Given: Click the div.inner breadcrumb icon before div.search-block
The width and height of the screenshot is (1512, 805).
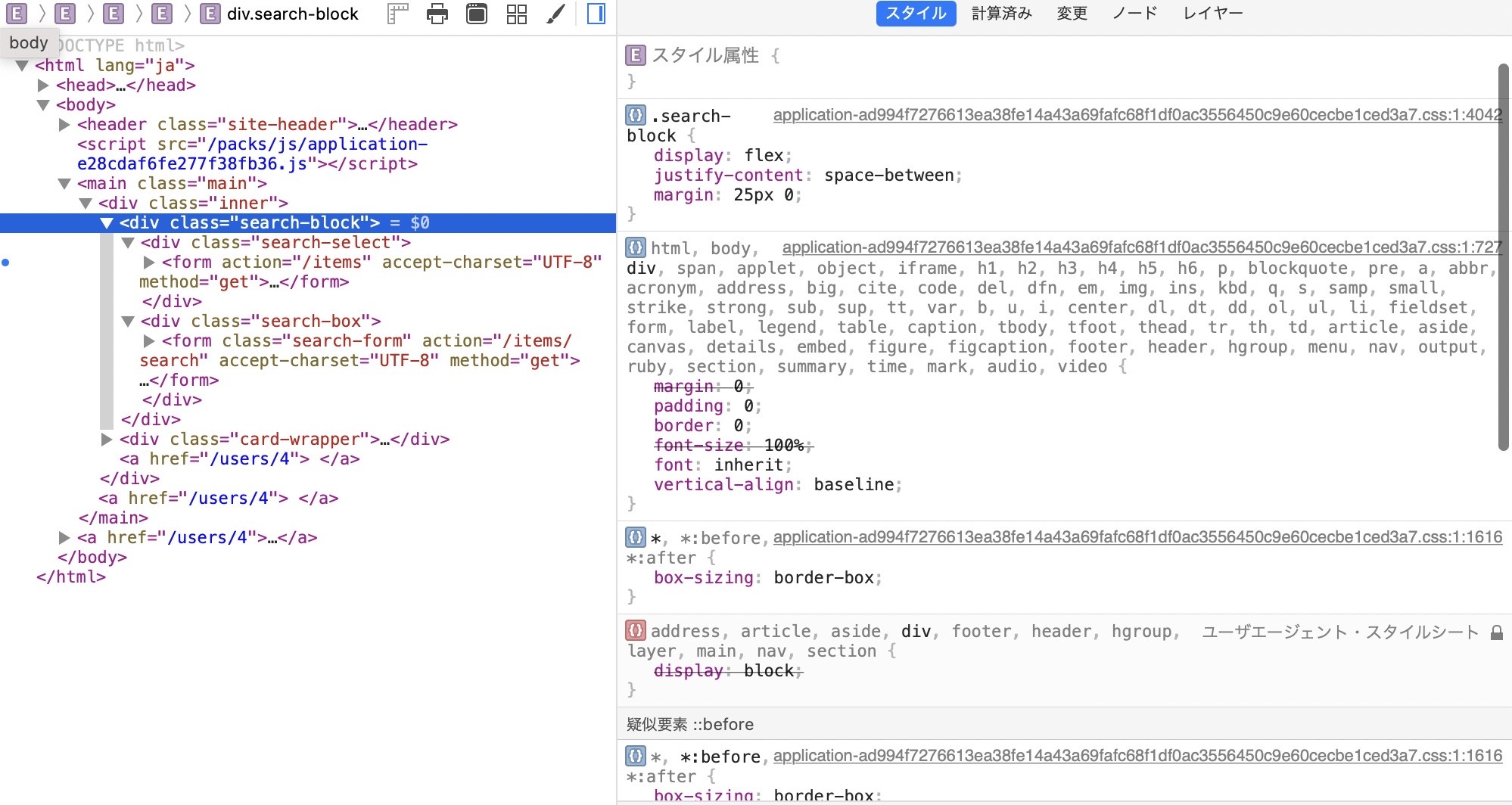Looking at the screenshot, I should coord(161,14).
